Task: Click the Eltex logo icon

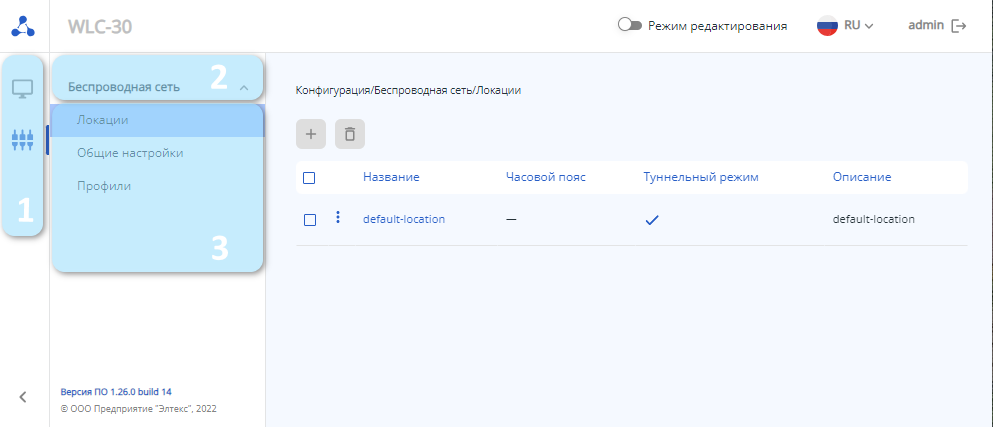Action: pos(24,26)
